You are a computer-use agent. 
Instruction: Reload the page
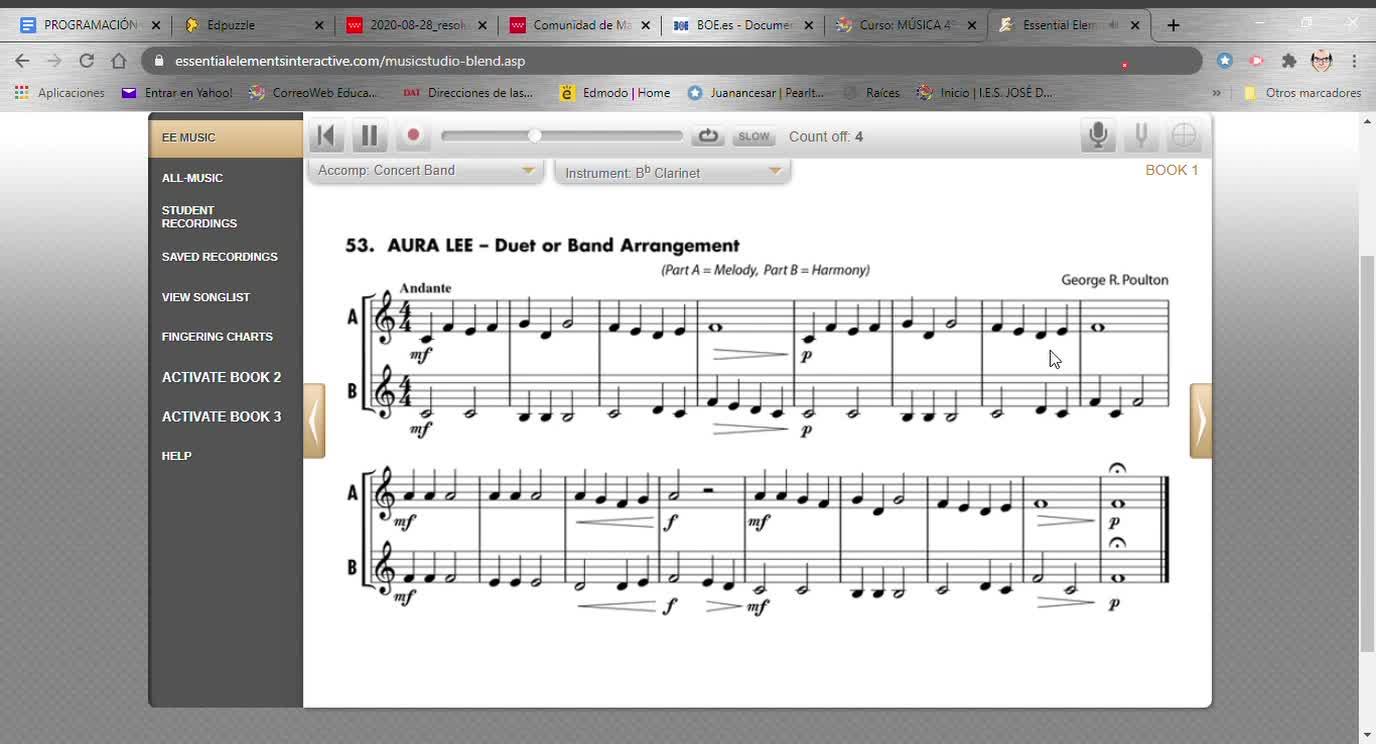point(86,61)
